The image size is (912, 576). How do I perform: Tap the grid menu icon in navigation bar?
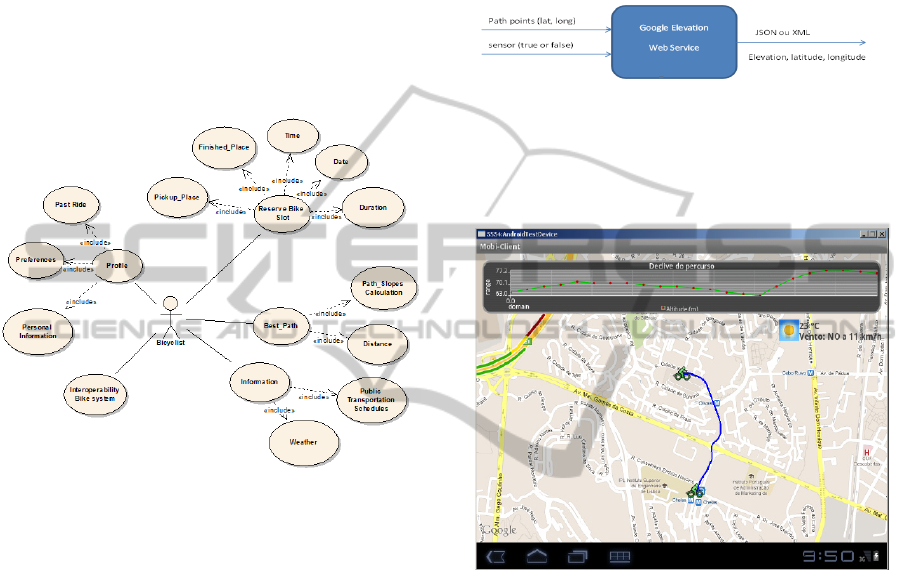tap(620, 556)
